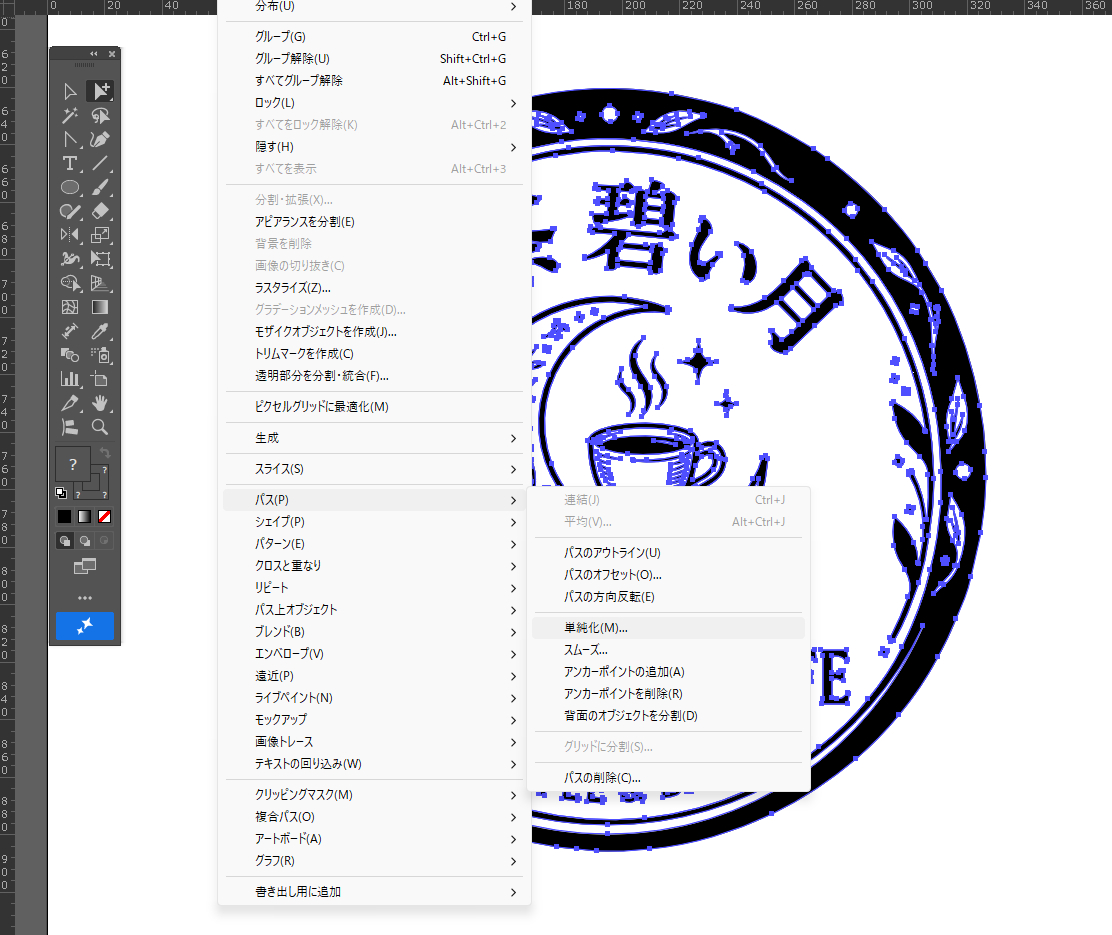The height and width of the screenshot is (935, 1112).
Task: Select the Type tool
Action: [70, 164]
